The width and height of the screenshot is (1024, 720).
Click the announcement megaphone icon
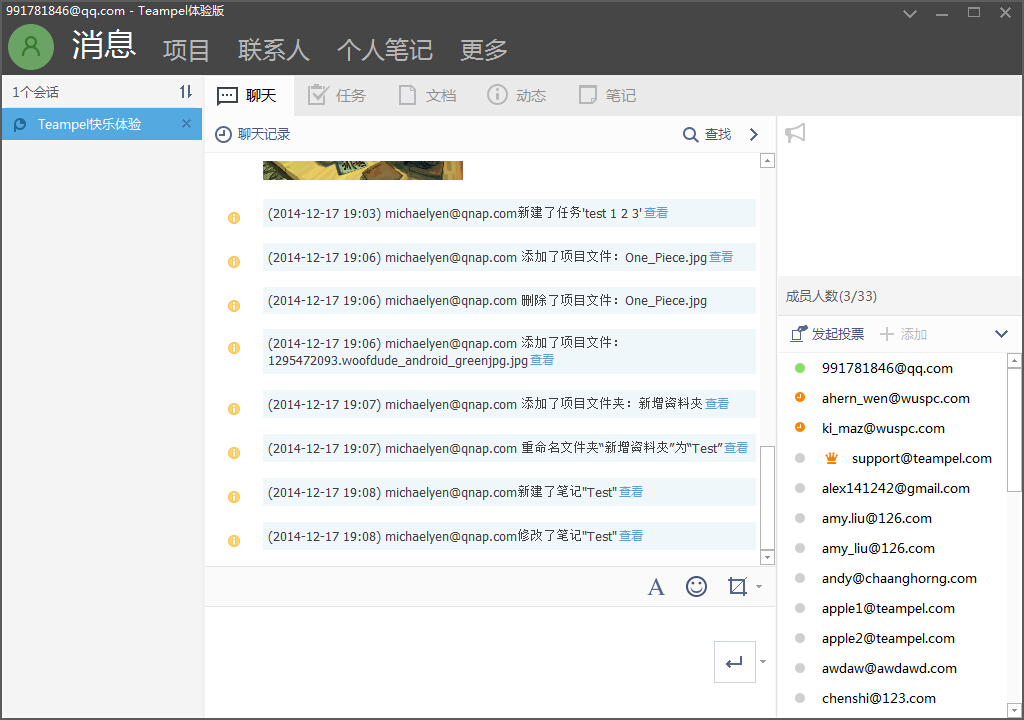(x=795, y=133)
